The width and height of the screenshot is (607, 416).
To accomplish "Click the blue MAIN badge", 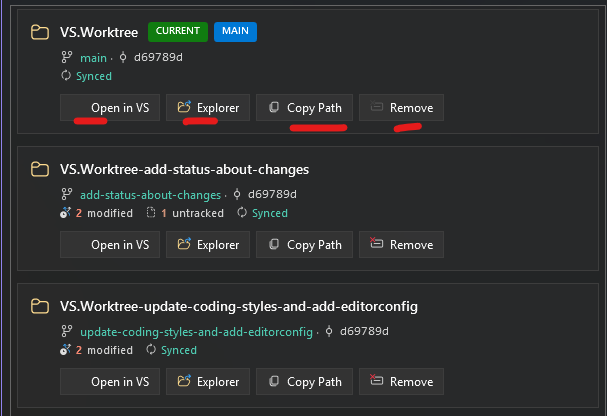I will [235, 31].
